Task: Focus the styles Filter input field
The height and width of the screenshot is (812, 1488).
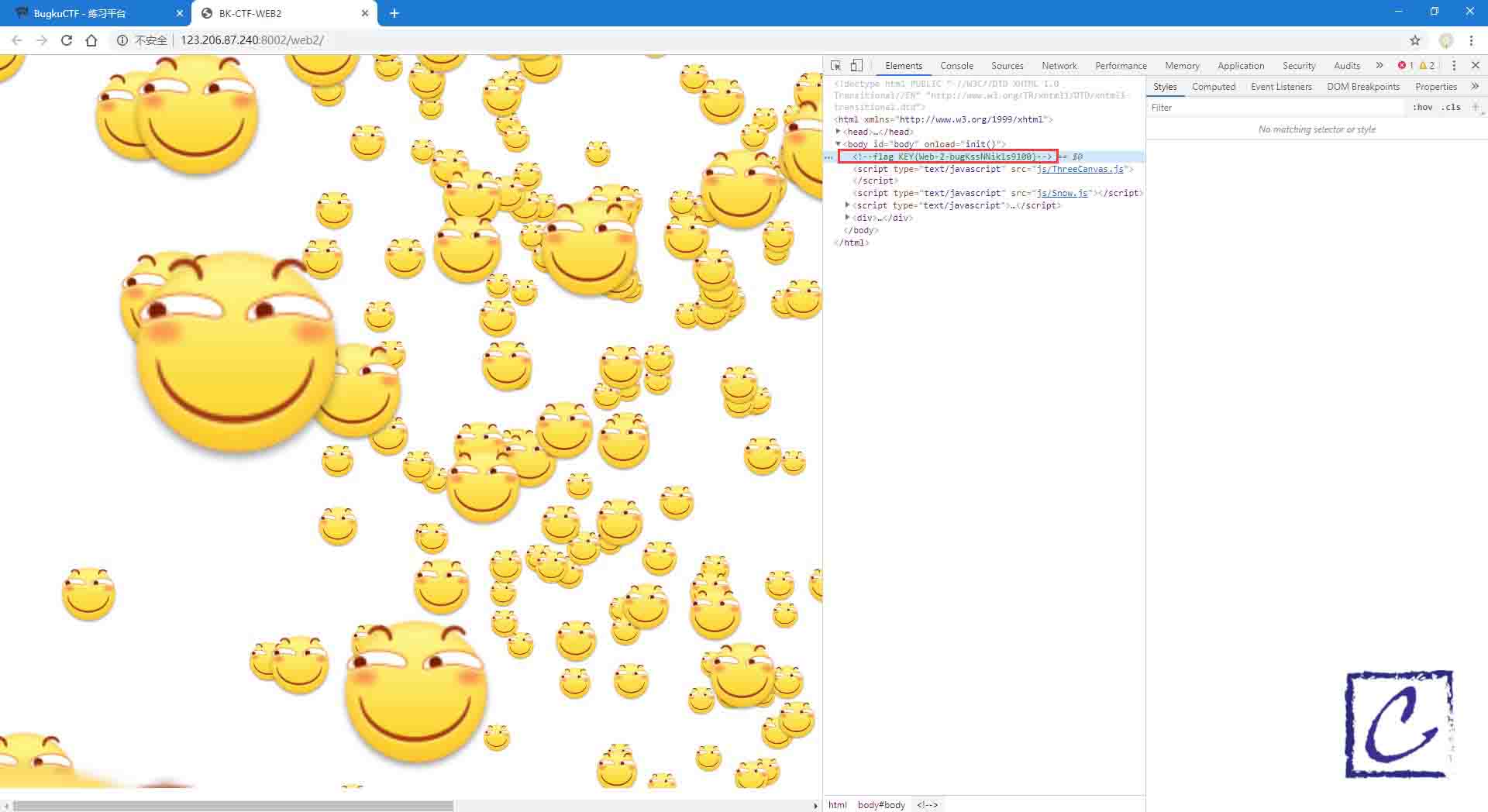Action: coord(1275,108)
